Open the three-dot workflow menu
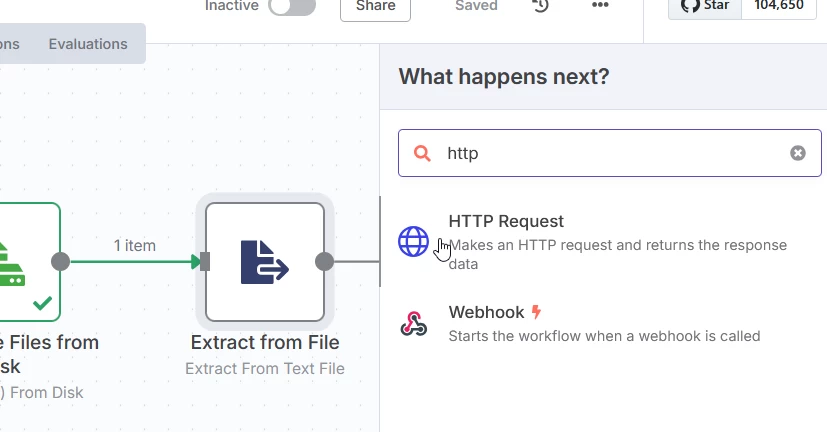The height and width of the screenshot is (432, 827). click(600, 6)
